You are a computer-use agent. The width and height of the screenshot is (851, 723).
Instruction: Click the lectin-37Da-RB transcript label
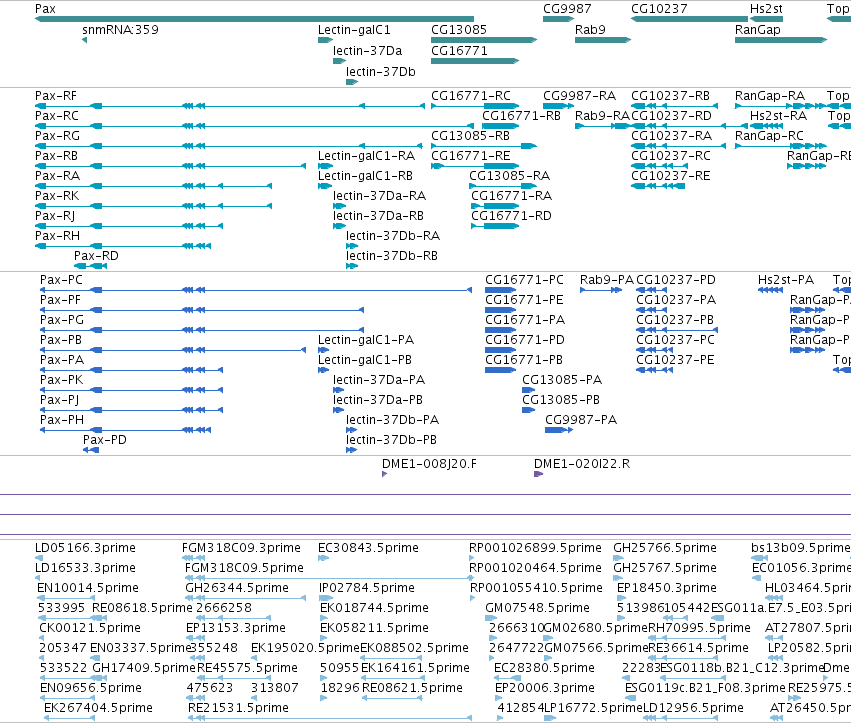(378, 216)
